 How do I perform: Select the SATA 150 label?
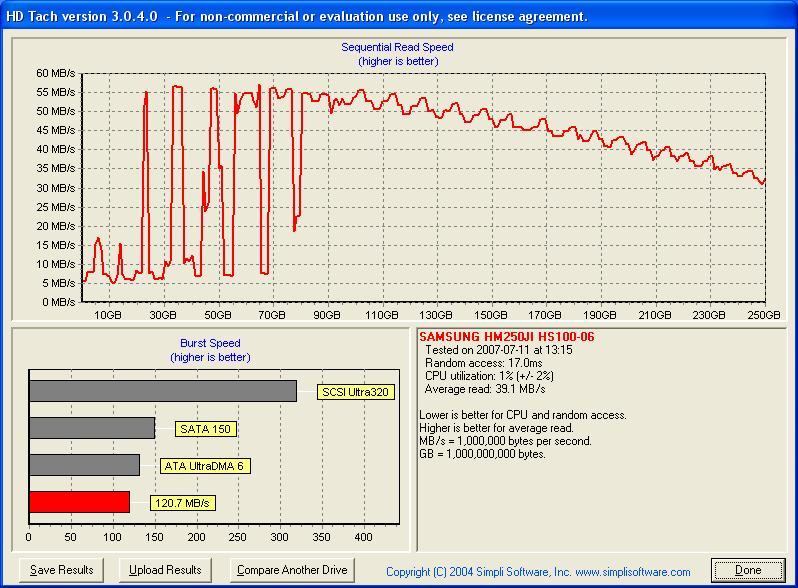pyautogui.click(x=206, y=429)
